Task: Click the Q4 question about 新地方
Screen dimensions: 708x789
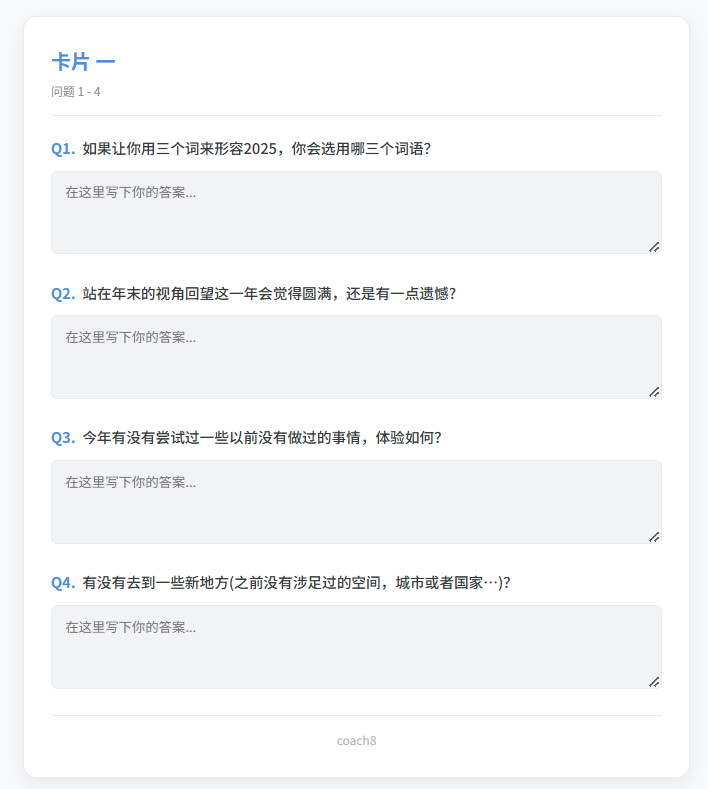Action: coord(296,583)
